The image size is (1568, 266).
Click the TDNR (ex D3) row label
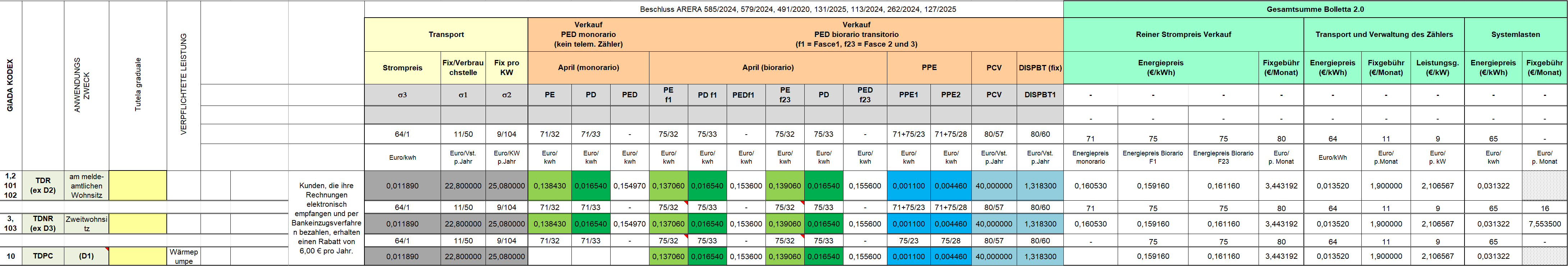[x=43, y=224]
